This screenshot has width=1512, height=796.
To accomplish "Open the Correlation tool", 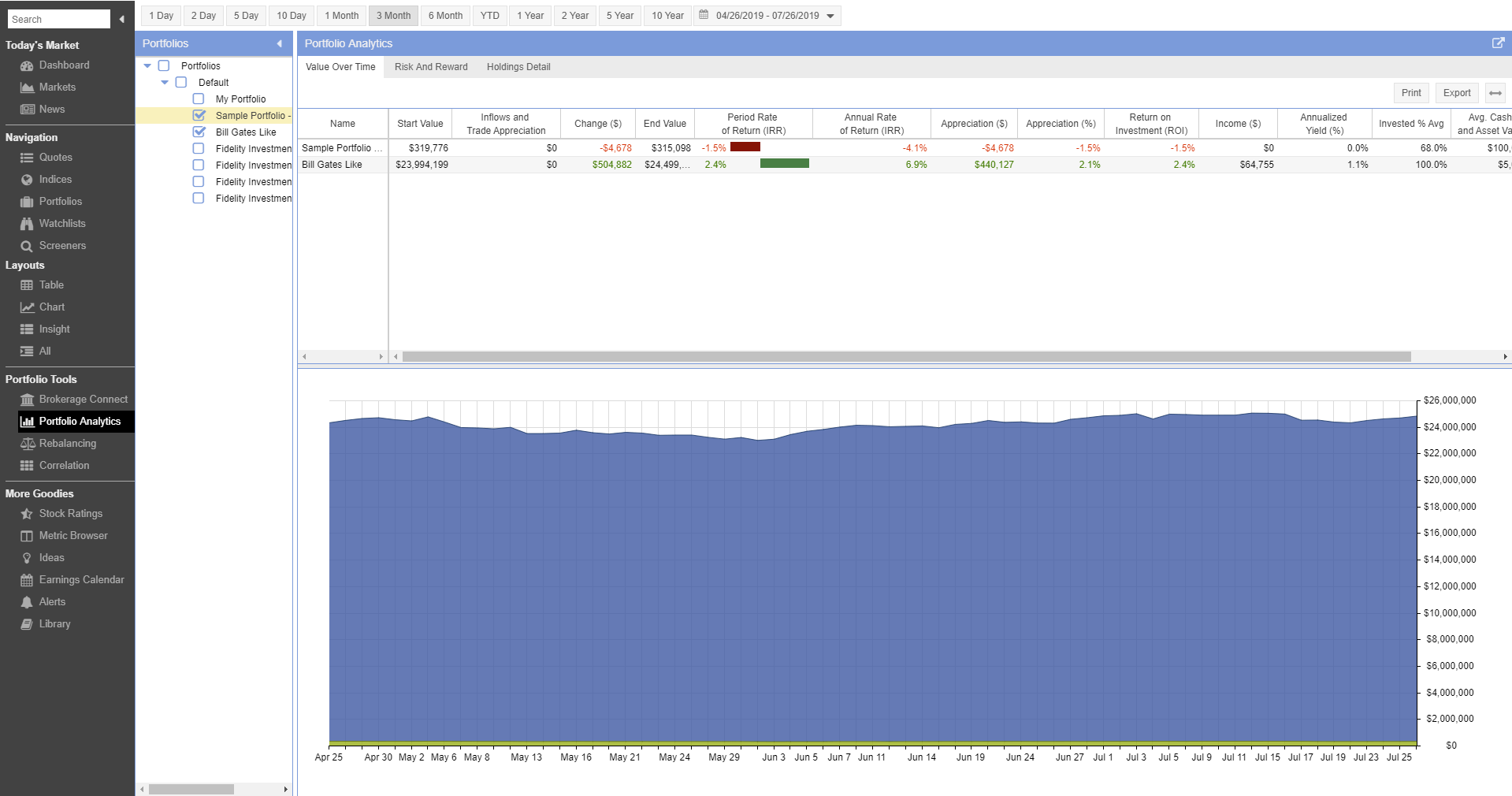I will pos(64,465).
